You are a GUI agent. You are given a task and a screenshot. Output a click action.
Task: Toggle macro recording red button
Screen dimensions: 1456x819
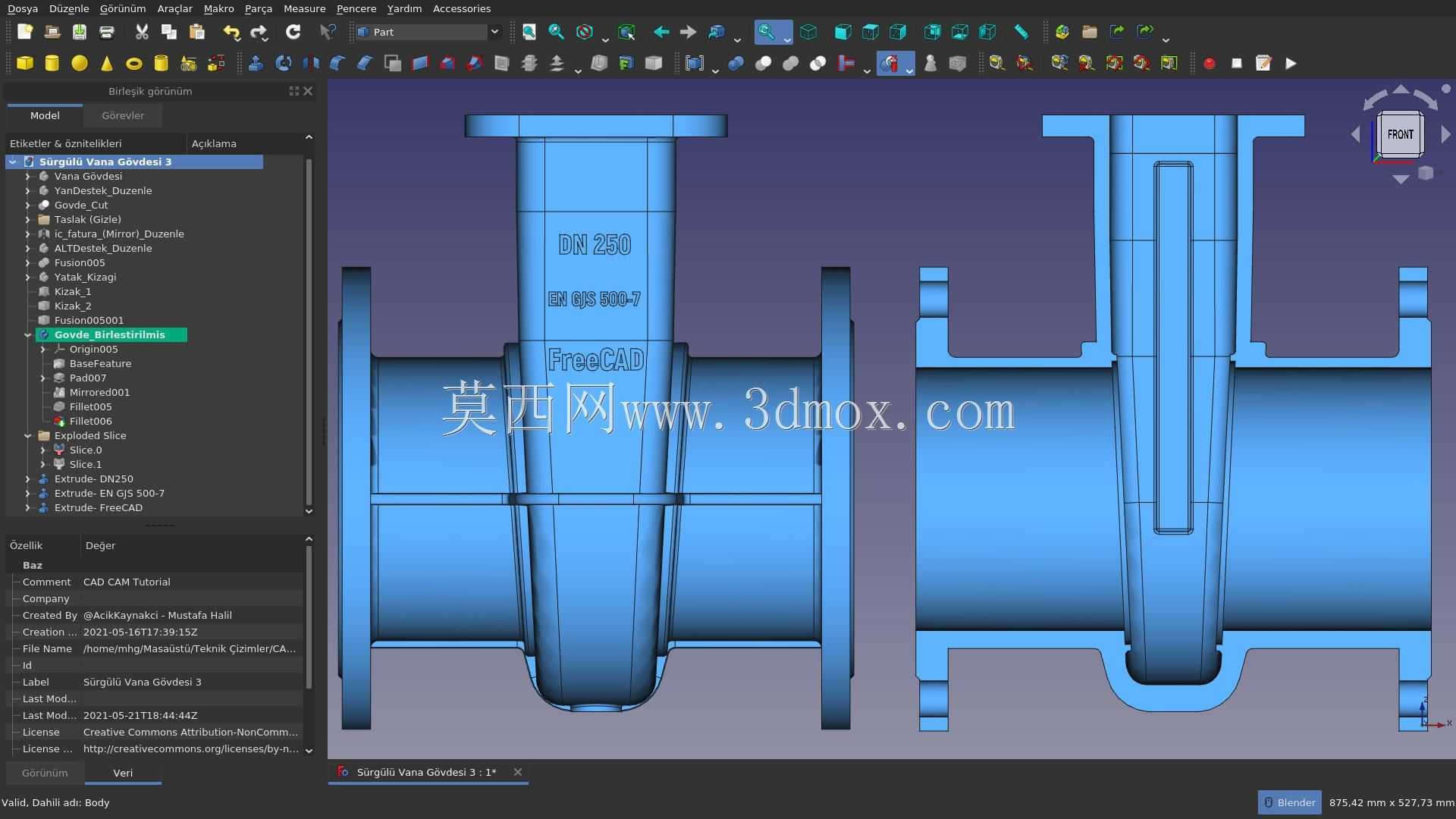point(1210,64)
